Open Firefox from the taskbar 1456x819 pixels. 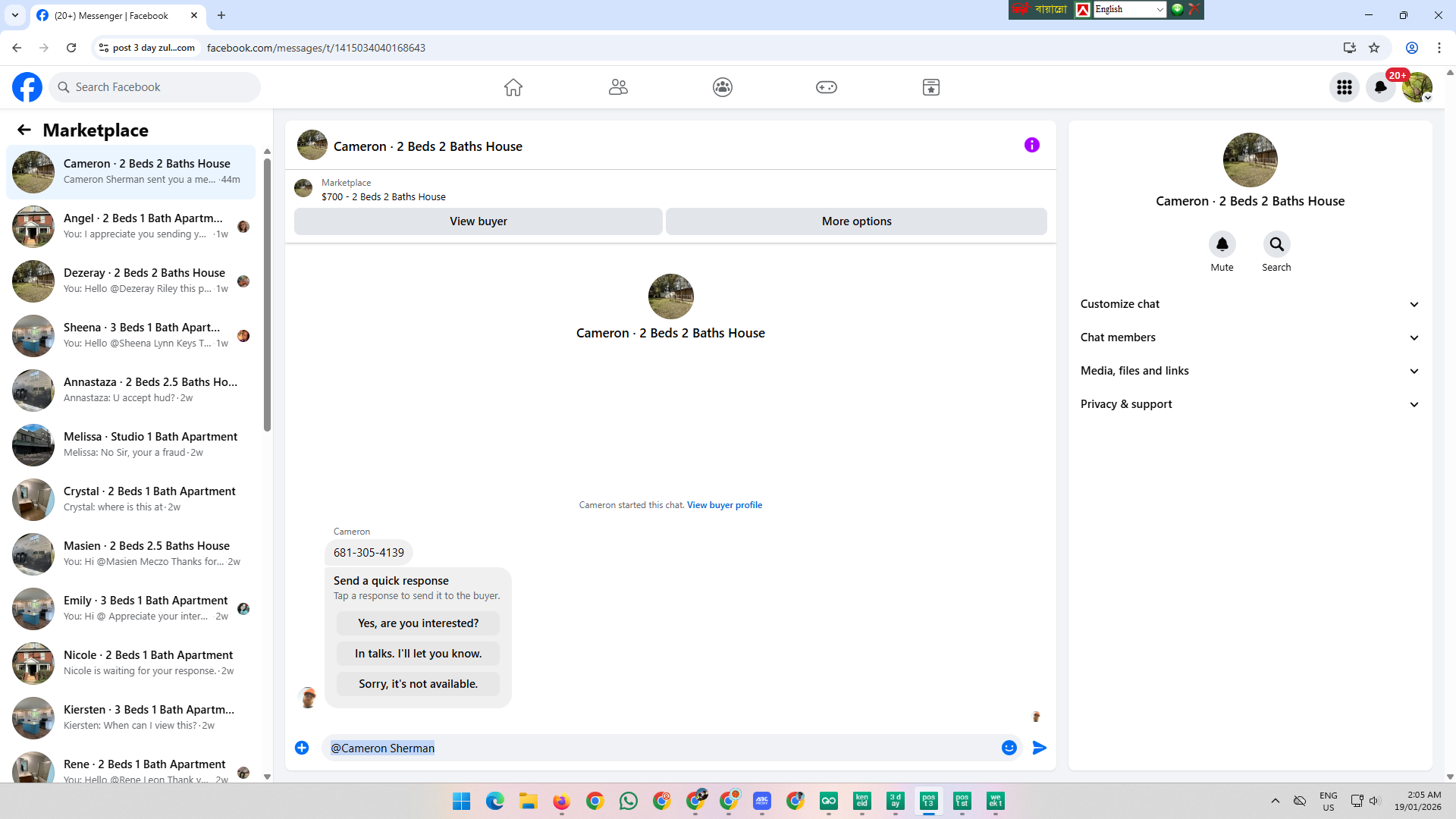[x=562, y=801]
